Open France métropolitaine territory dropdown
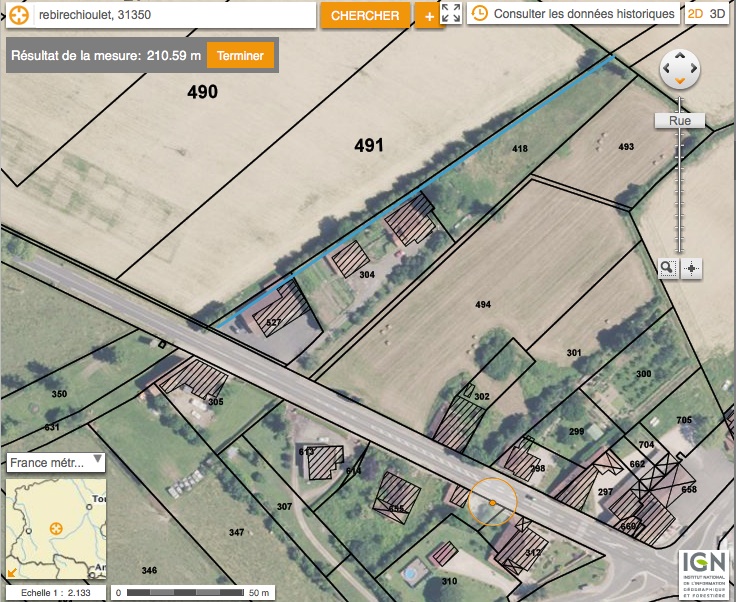736x602 pixels. [x=56, y=462]
